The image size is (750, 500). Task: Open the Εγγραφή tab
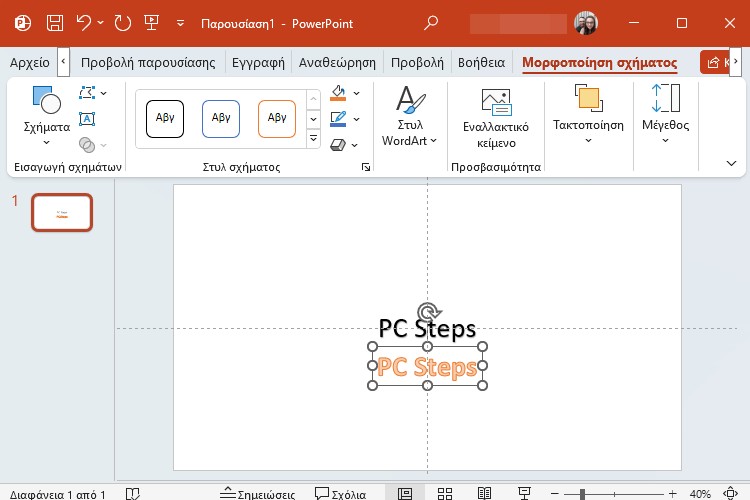point(258,63)
